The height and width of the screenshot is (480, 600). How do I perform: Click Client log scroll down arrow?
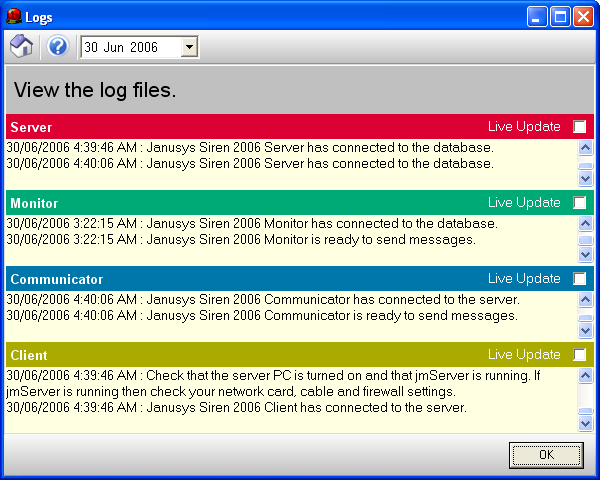585,423
